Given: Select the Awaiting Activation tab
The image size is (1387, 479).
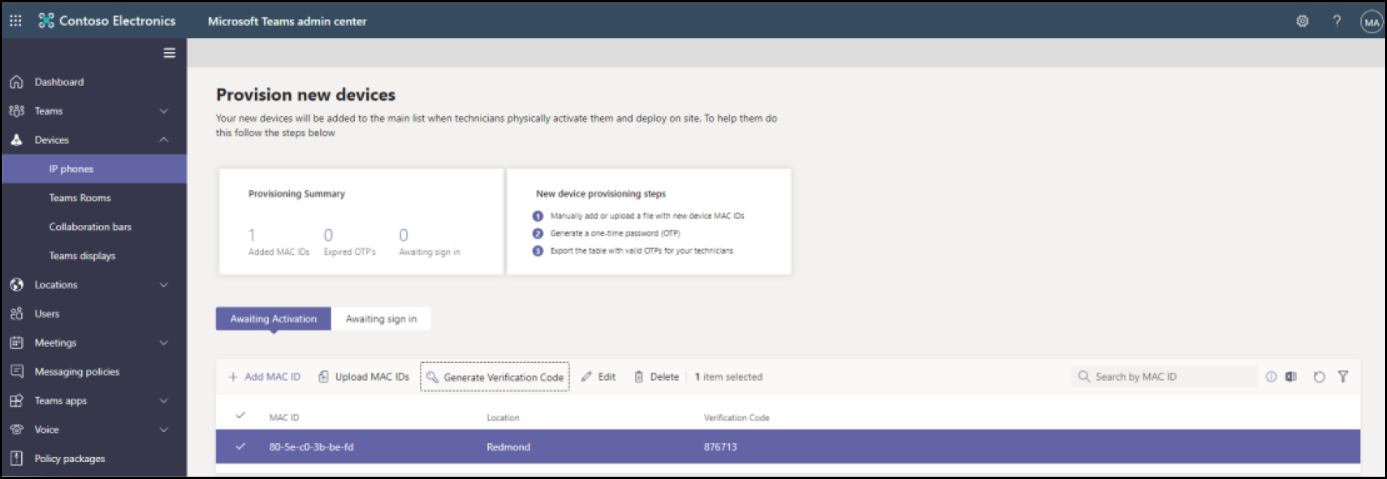Looking at the screenshot, I should (x=273, y=319).
